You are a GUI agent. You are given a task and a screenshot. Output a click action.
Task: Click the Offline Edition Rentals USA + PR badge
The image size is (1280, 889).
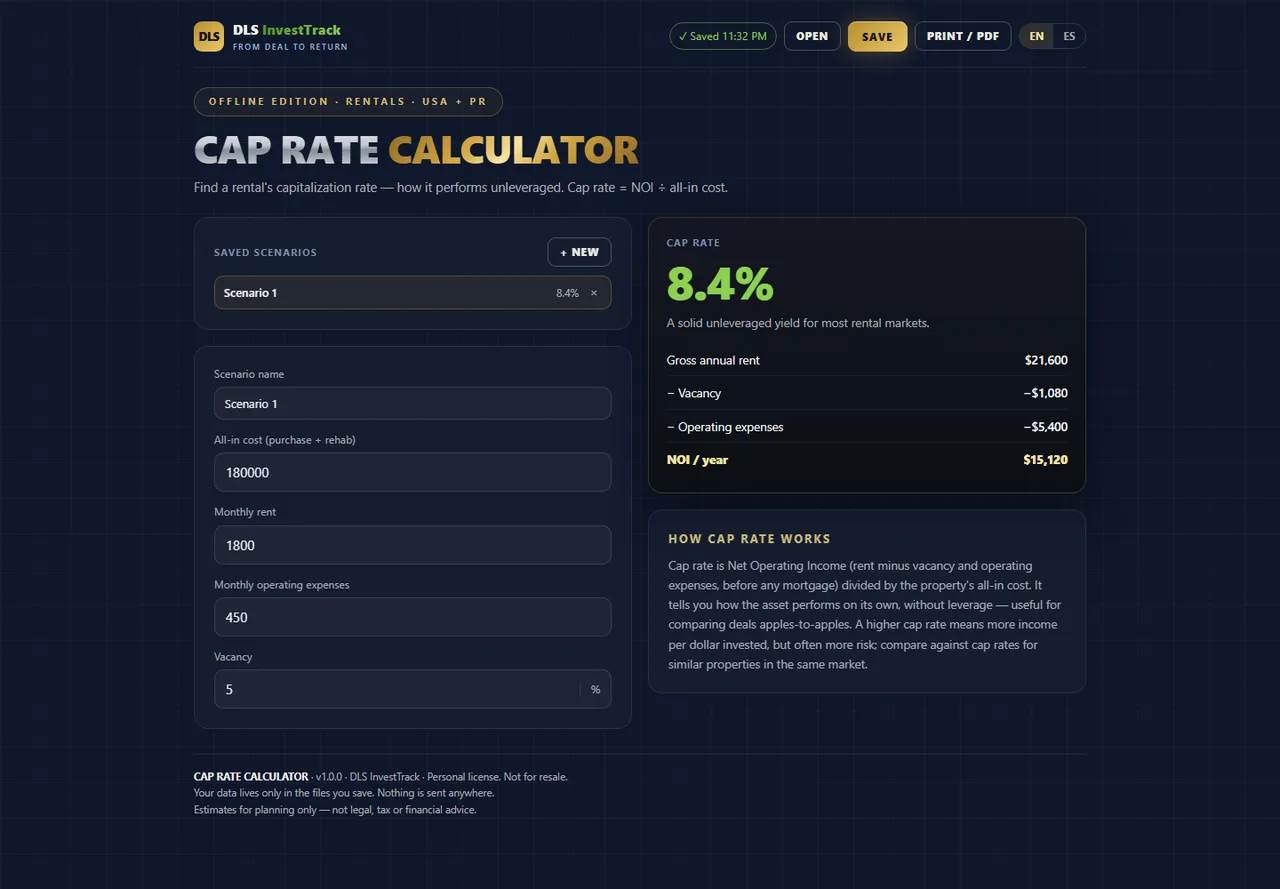pos(348,101)
